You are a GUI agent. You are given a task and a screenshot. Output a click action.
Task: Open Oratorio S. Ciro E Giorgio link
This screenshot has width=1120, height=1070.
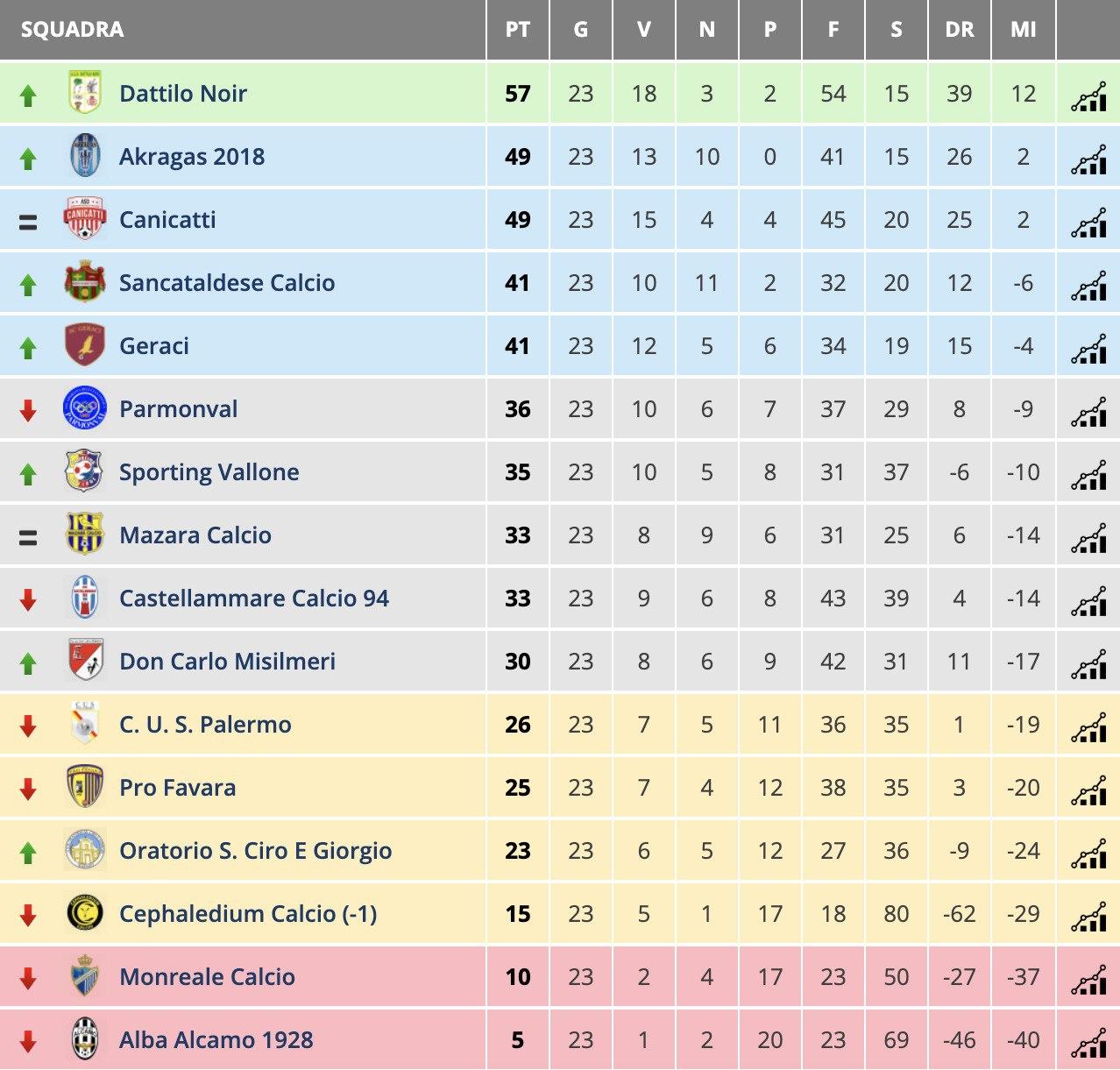click(255, 851)
